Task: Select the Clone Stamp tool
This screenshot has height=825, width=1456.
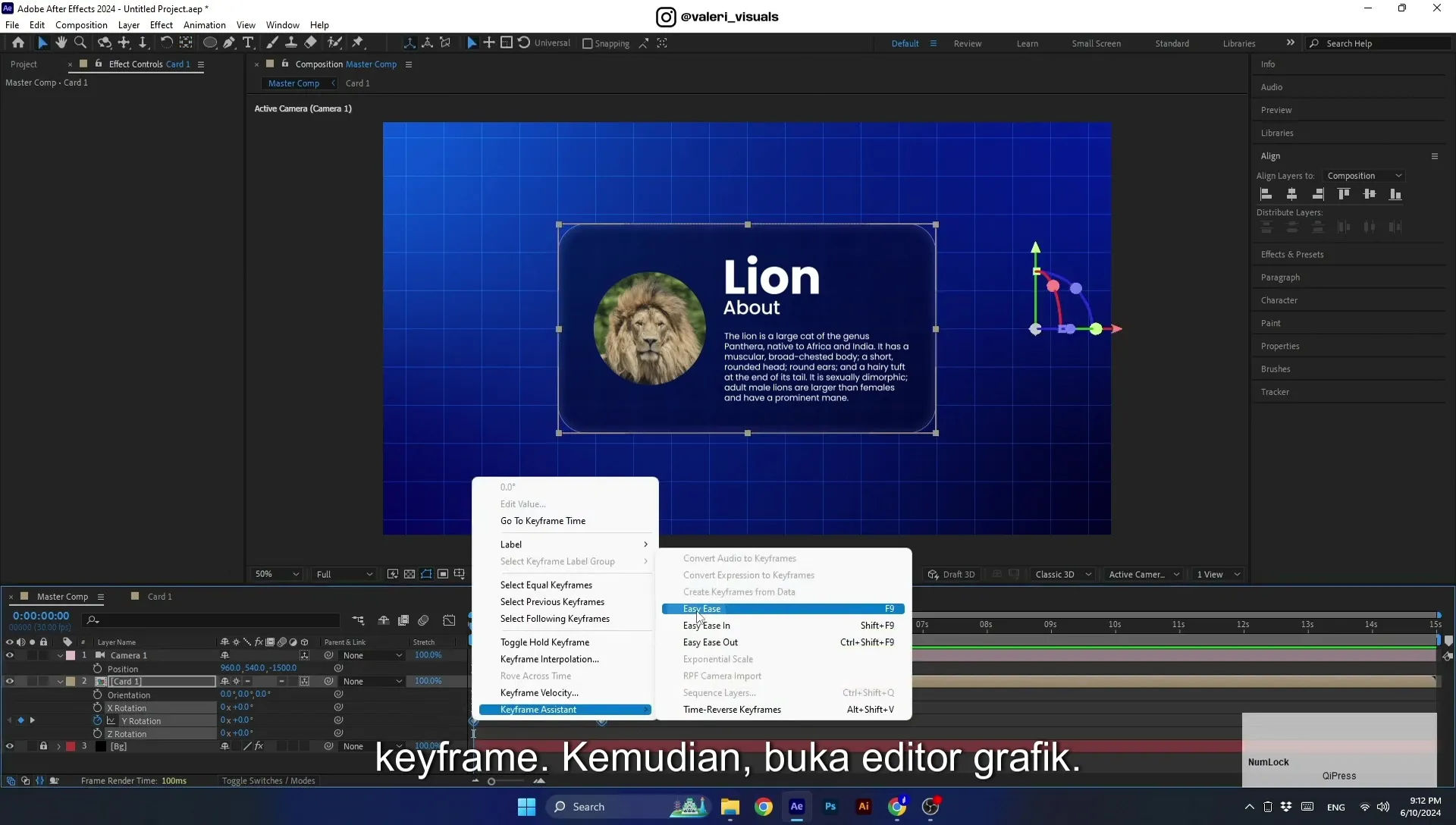Action: point(291,43)
